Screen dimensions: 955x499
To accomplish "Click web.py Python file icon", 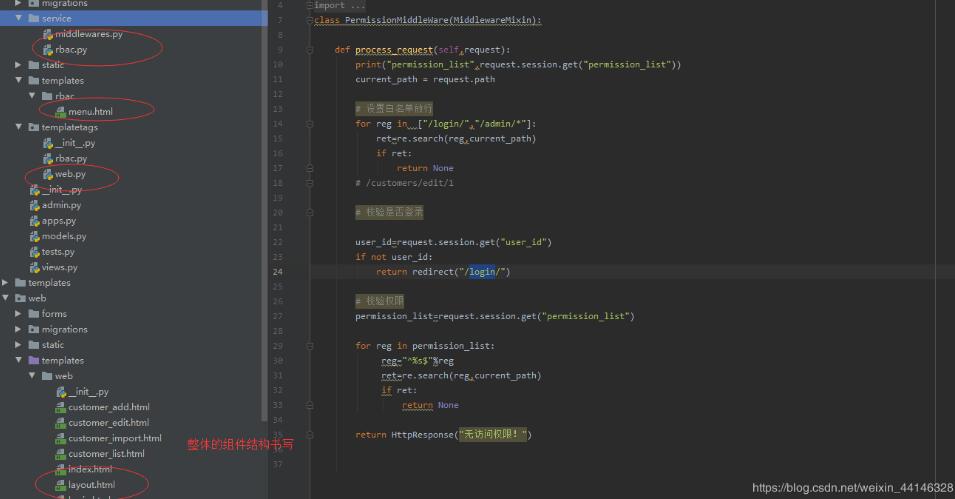I will [48, 174].
